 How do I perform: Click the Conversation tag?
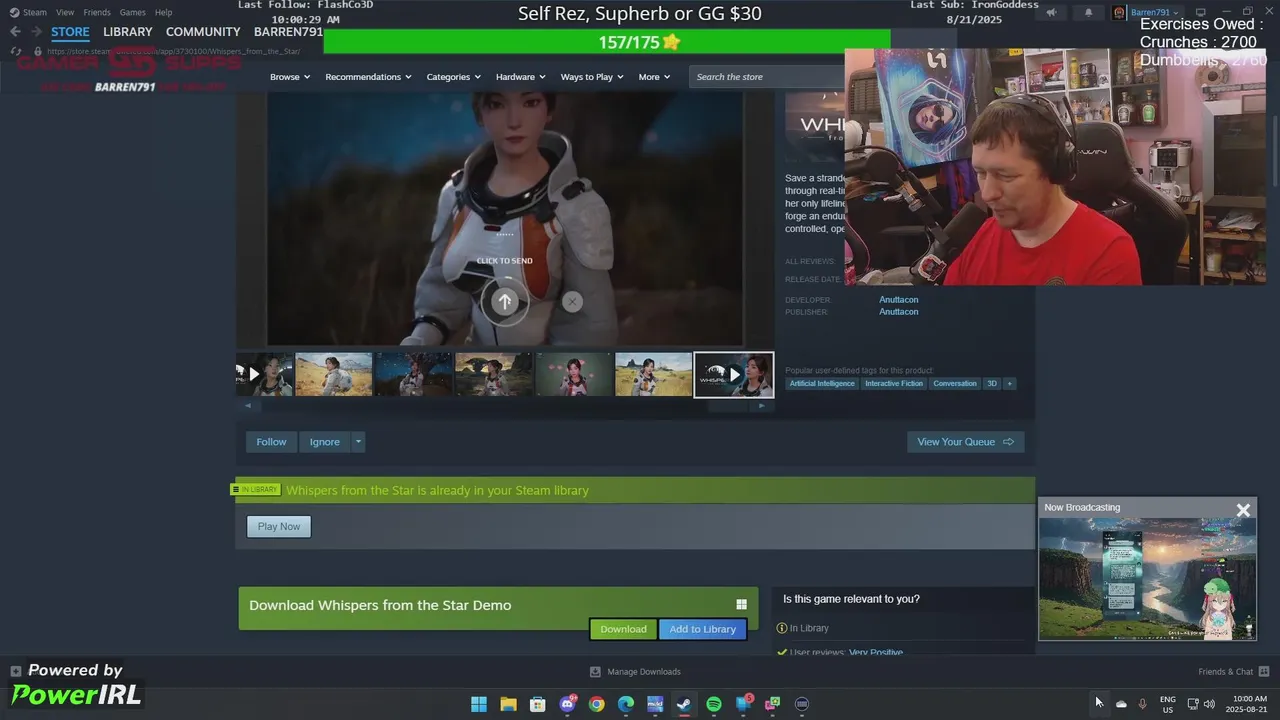coord(955,384)
